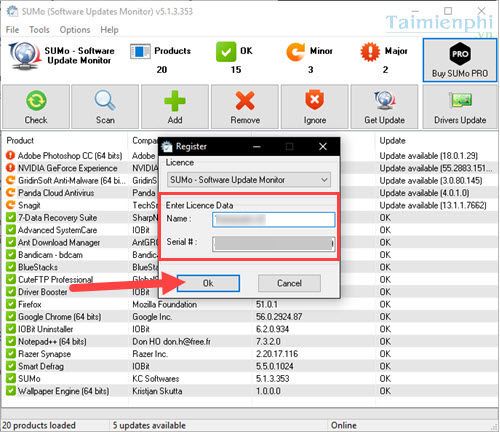Click the Get Update button

(384, 107)
